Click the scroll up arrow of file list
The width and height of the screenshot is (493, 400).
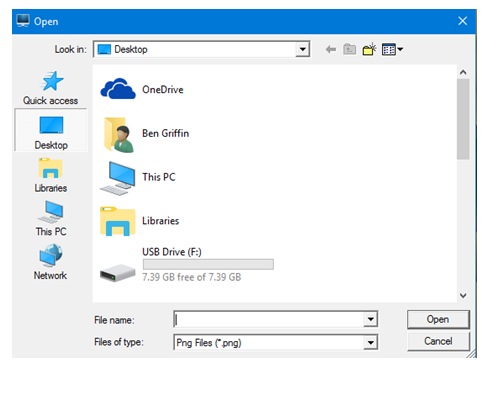(x=463, y=72)
